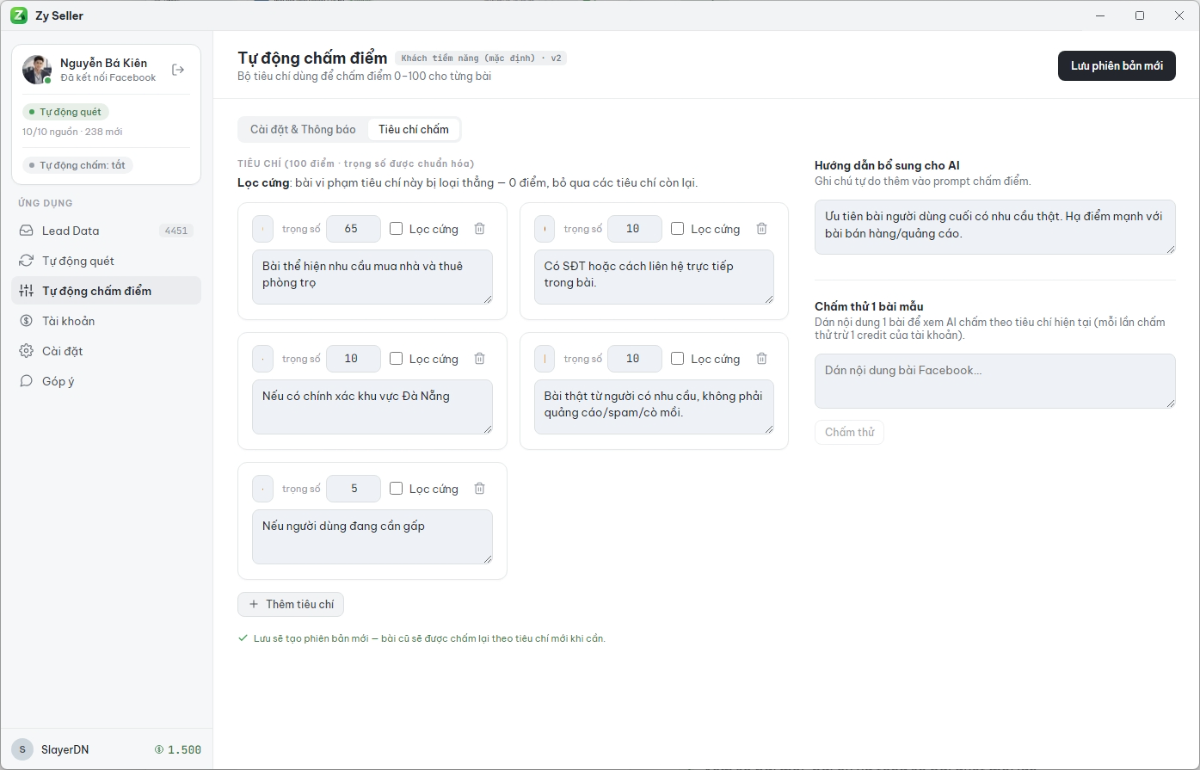Select the Tiêu chí chấm tab
Image resolution: width=1200 pixels, height=770 pixels.
414,129
